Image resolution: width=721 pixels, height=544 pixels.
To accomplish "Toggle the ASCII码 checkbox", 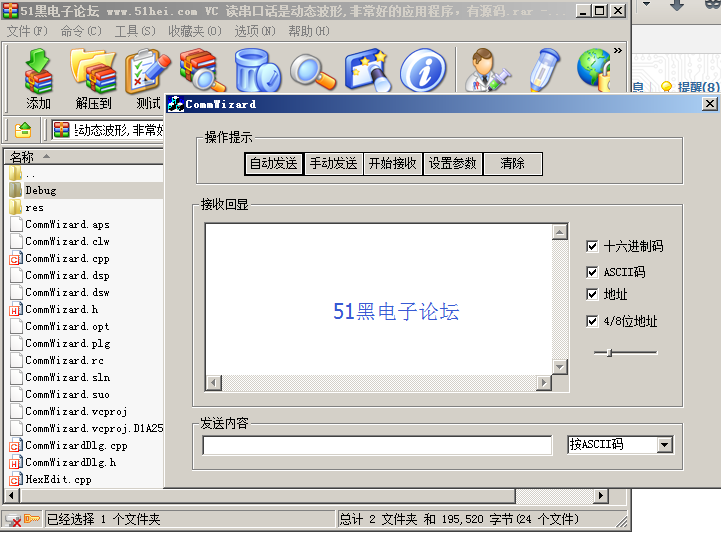I will (x=592, y=272).
